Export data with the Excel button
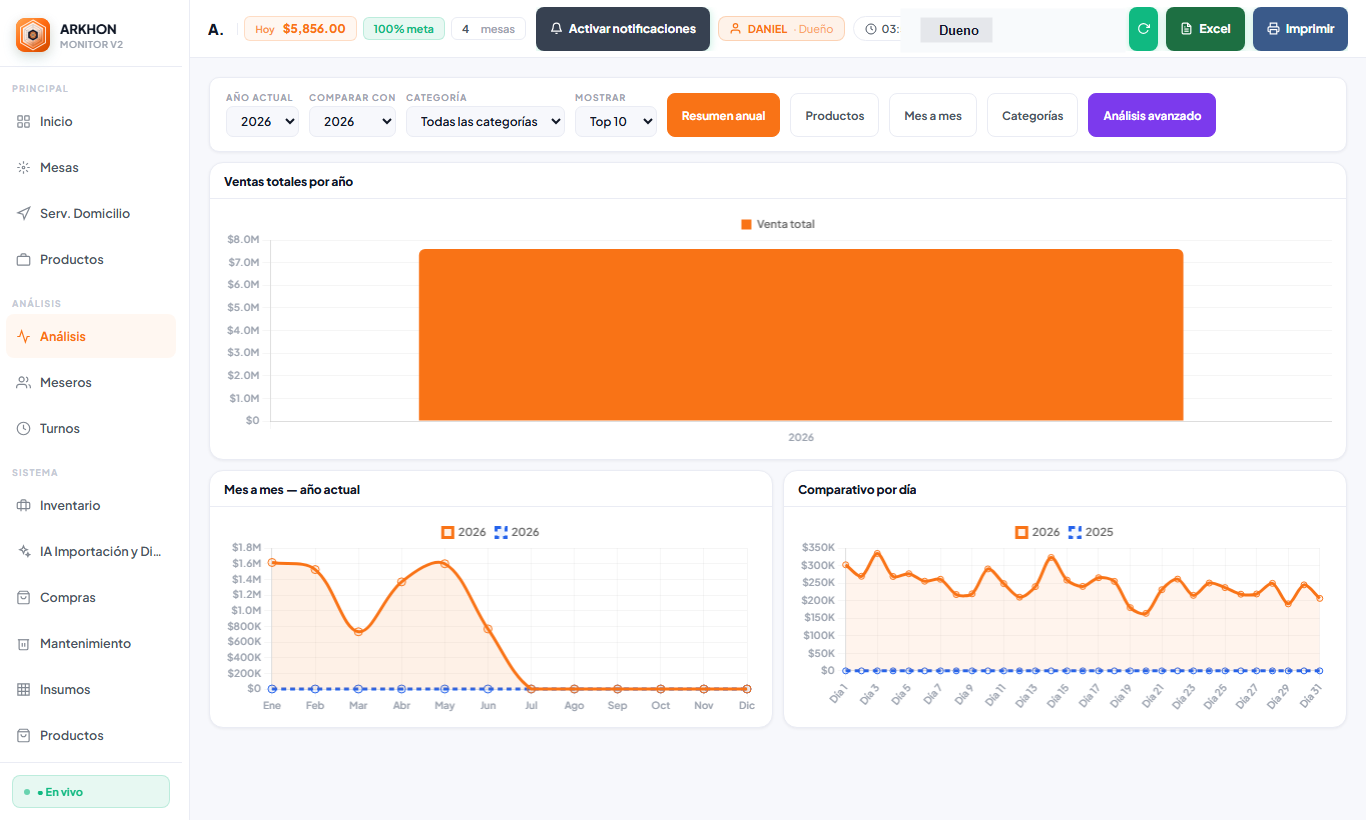Viewport: 1366px width, 820px height. [x=1205, y=29]
